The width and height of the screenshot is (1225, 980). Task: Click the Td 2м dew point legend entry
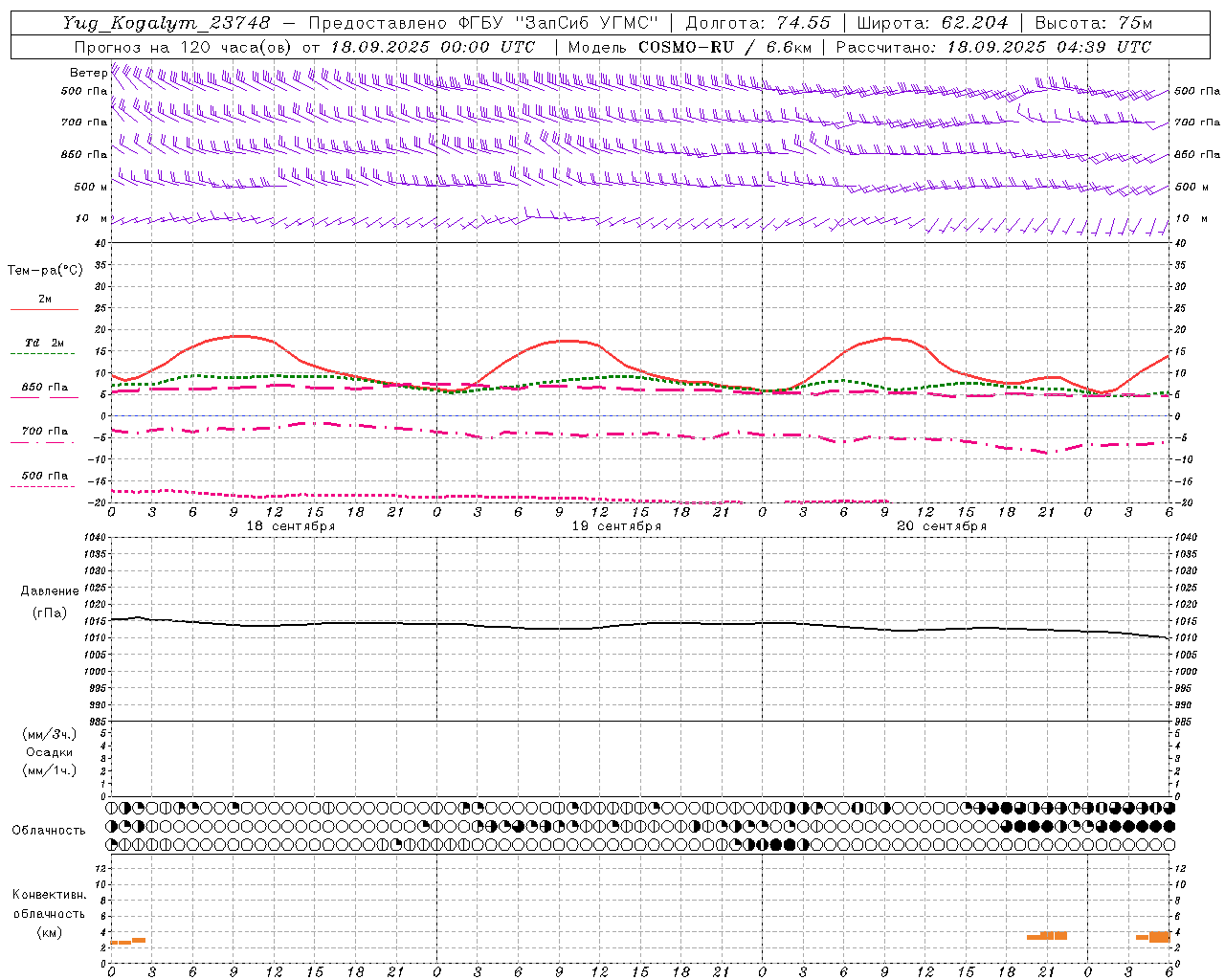click(45, 343)
